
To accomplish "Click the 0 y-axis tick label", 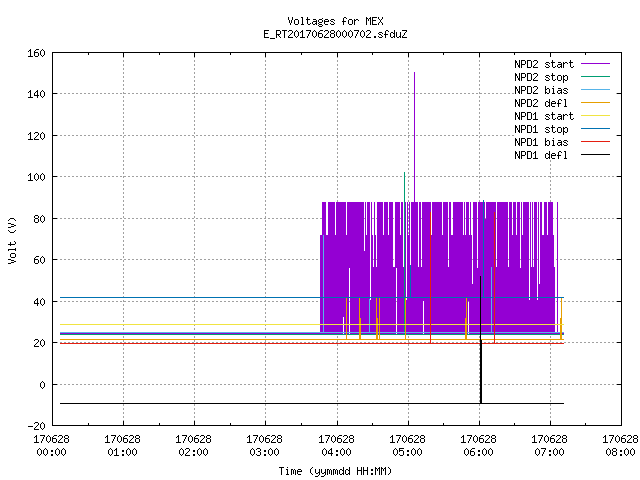I will [42, 384].
